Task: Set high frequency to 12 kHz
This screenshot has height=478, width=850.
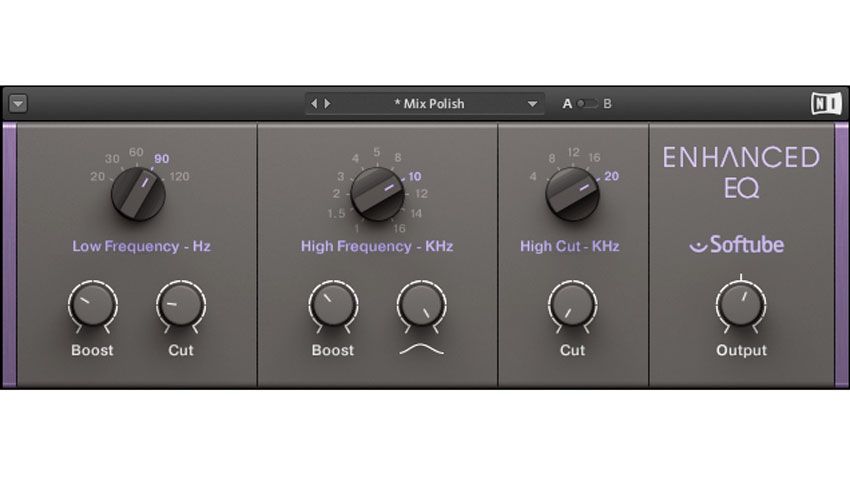Action: tap(421, 194)
